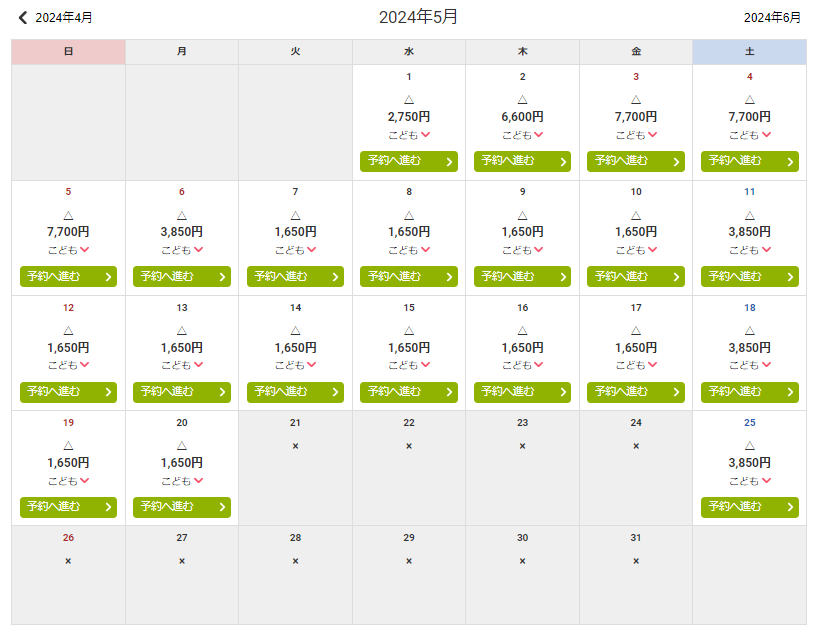Select the 日 Sunday column header
Screen dimensions: 813x632
coord(68,51)
